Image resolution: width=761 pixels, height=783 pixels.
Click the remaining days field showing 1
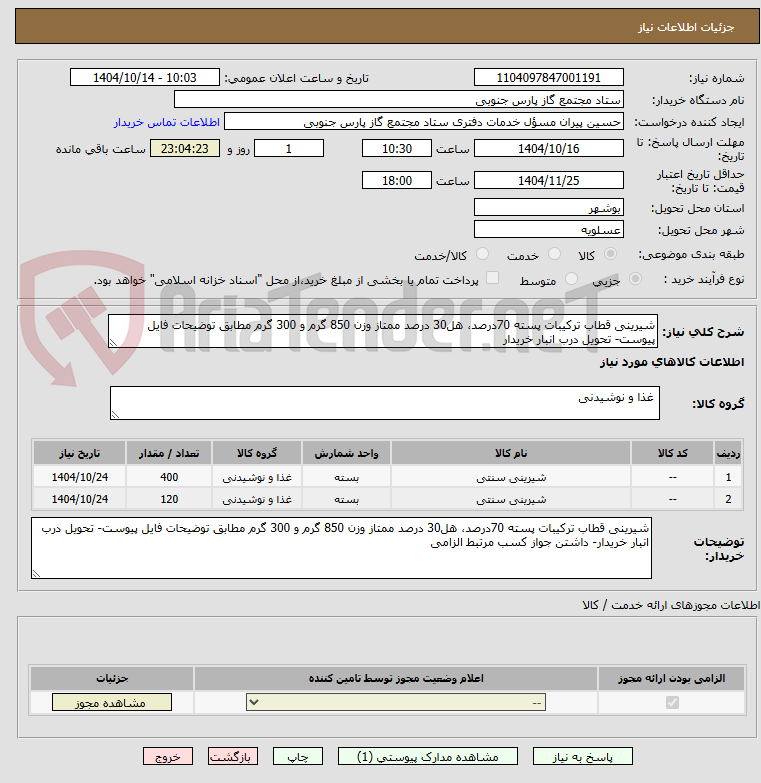(x=289, y=148)
